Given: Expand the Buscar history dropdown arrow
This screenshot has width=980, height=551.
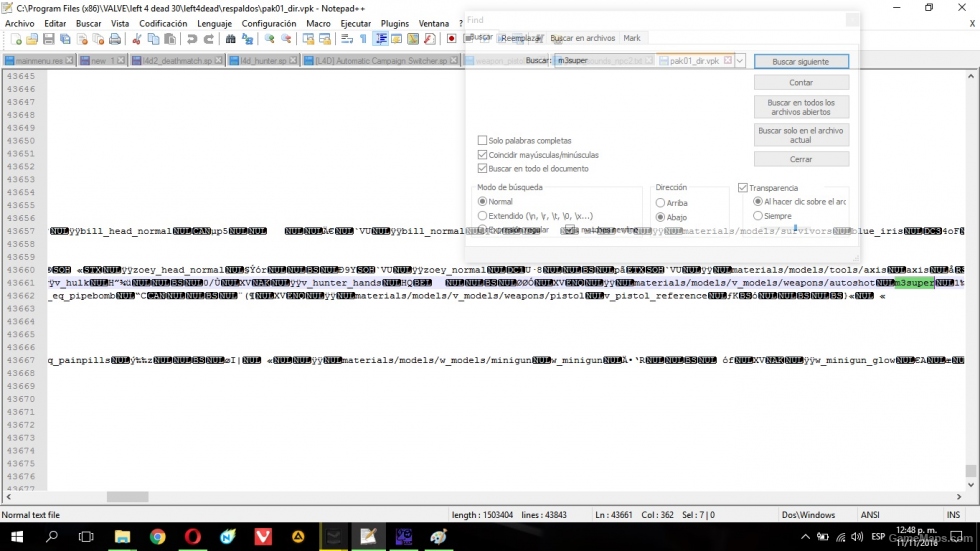Looking at the screenshot, I should coord(740,61).
